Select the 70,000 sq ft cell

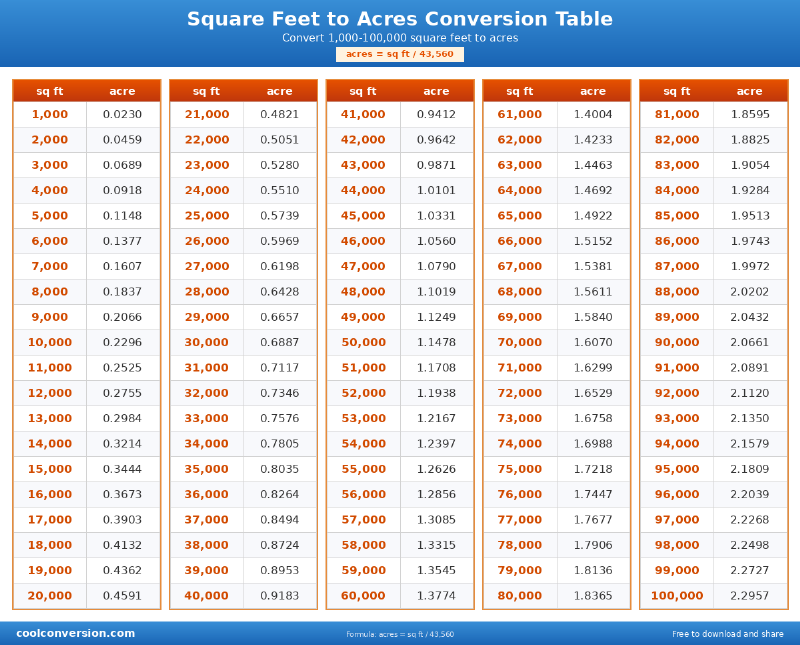tap(520, 342)
